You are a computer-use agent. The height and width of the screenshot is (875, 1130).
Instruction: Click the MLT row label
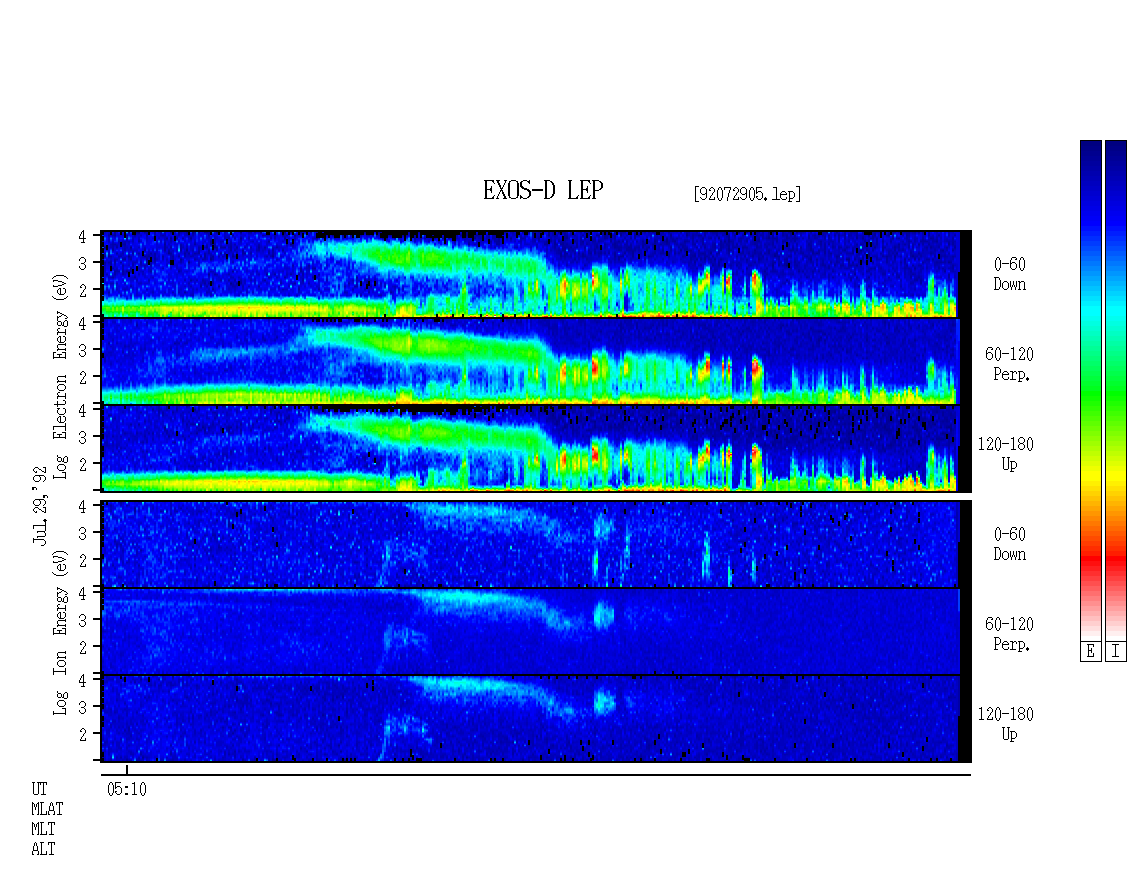43,830
